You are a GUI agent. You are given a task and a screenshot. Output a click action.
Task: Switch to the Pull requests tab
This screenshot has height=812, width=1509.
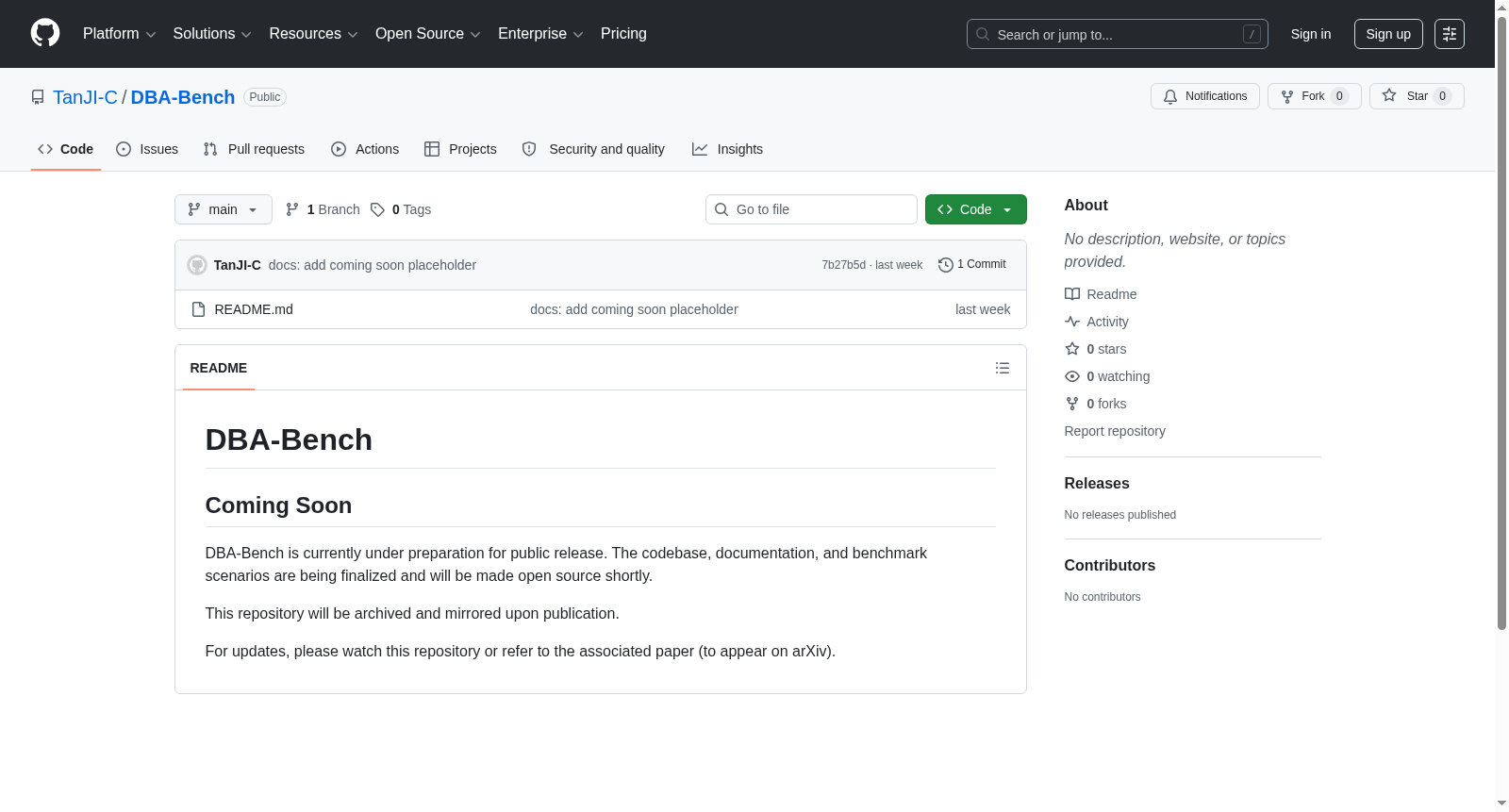[254, 149]
